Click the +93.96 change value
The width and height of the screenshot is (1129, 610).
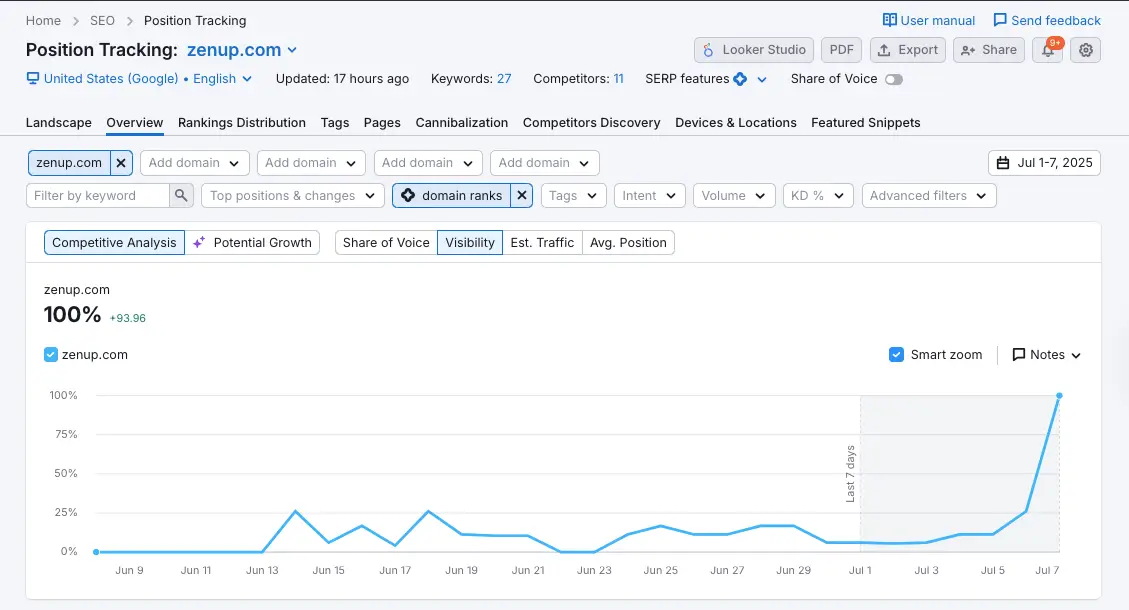(x=127, y=318)
